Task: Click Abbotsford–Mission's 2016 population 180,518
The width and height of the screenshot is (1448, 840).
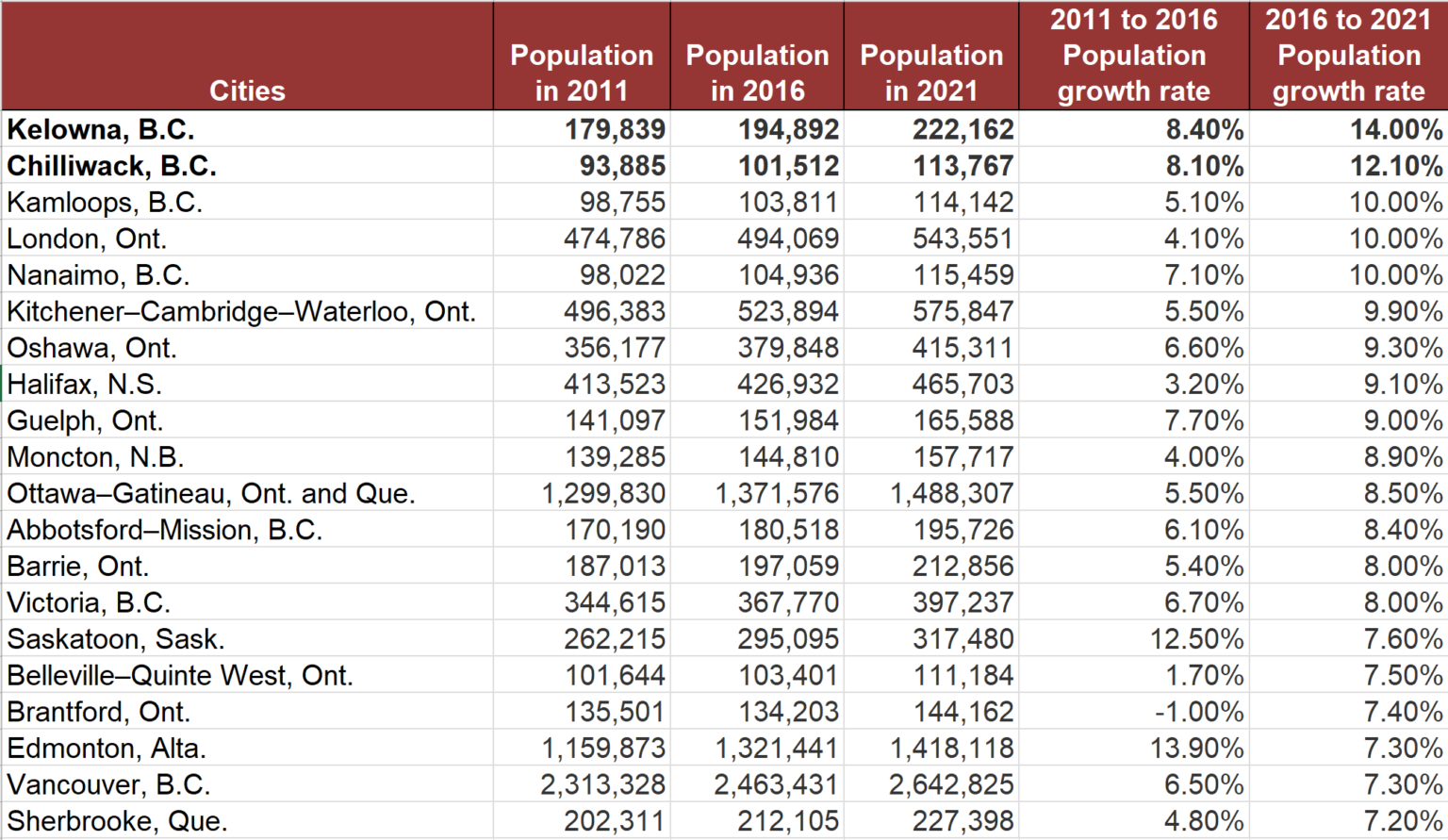Action: coord(757,530)
